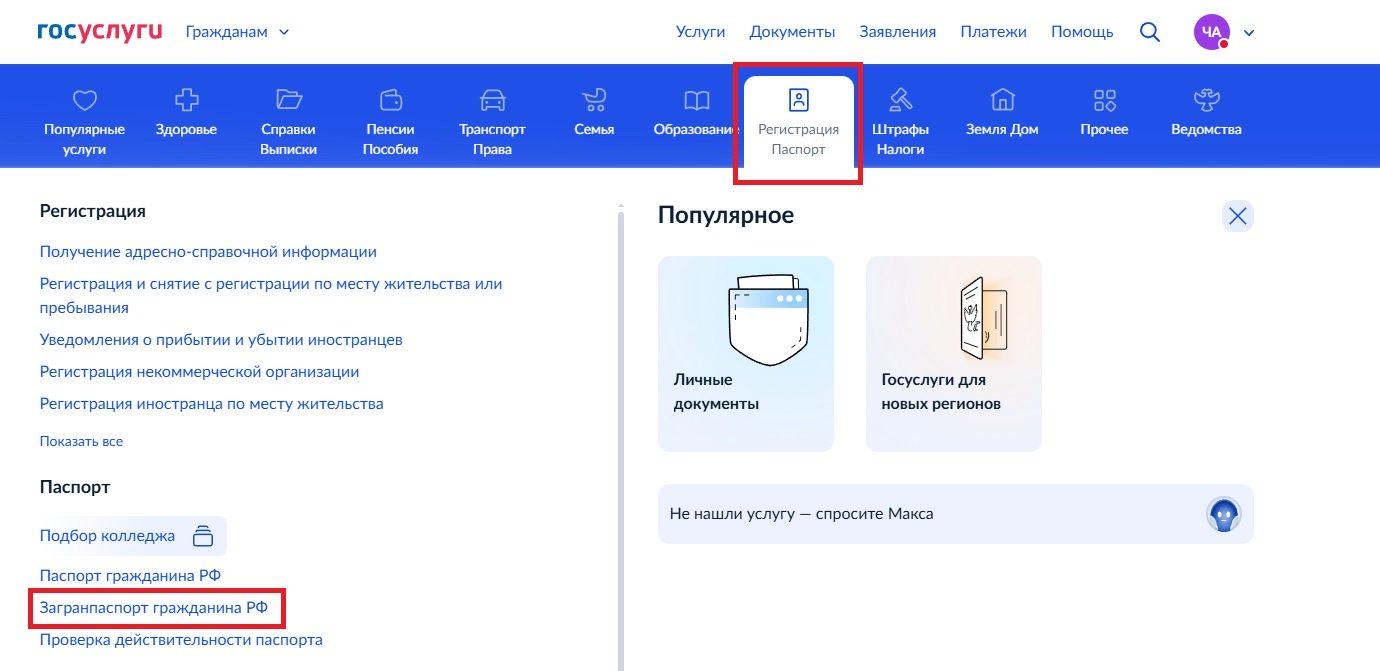This screenshot has width=1380, height=671.
Task: Open the Прочее grid category
Action: pyautogui.click(x=1104, y=112)
